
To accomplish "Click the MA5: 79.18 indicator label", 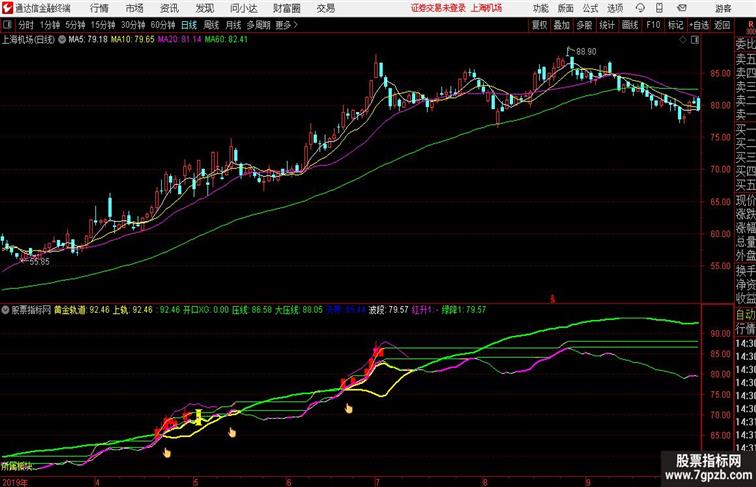I will (x=88, y=40).
